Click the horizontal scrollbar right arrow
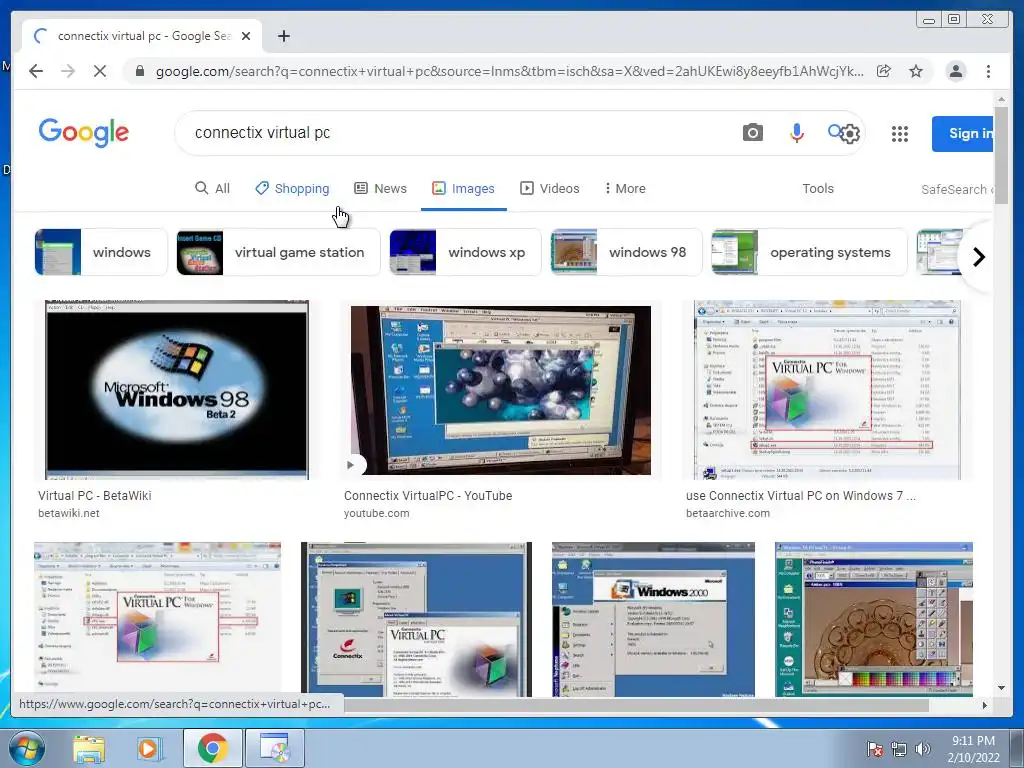This screenshot has width=1024, height=768. (985, 705)
